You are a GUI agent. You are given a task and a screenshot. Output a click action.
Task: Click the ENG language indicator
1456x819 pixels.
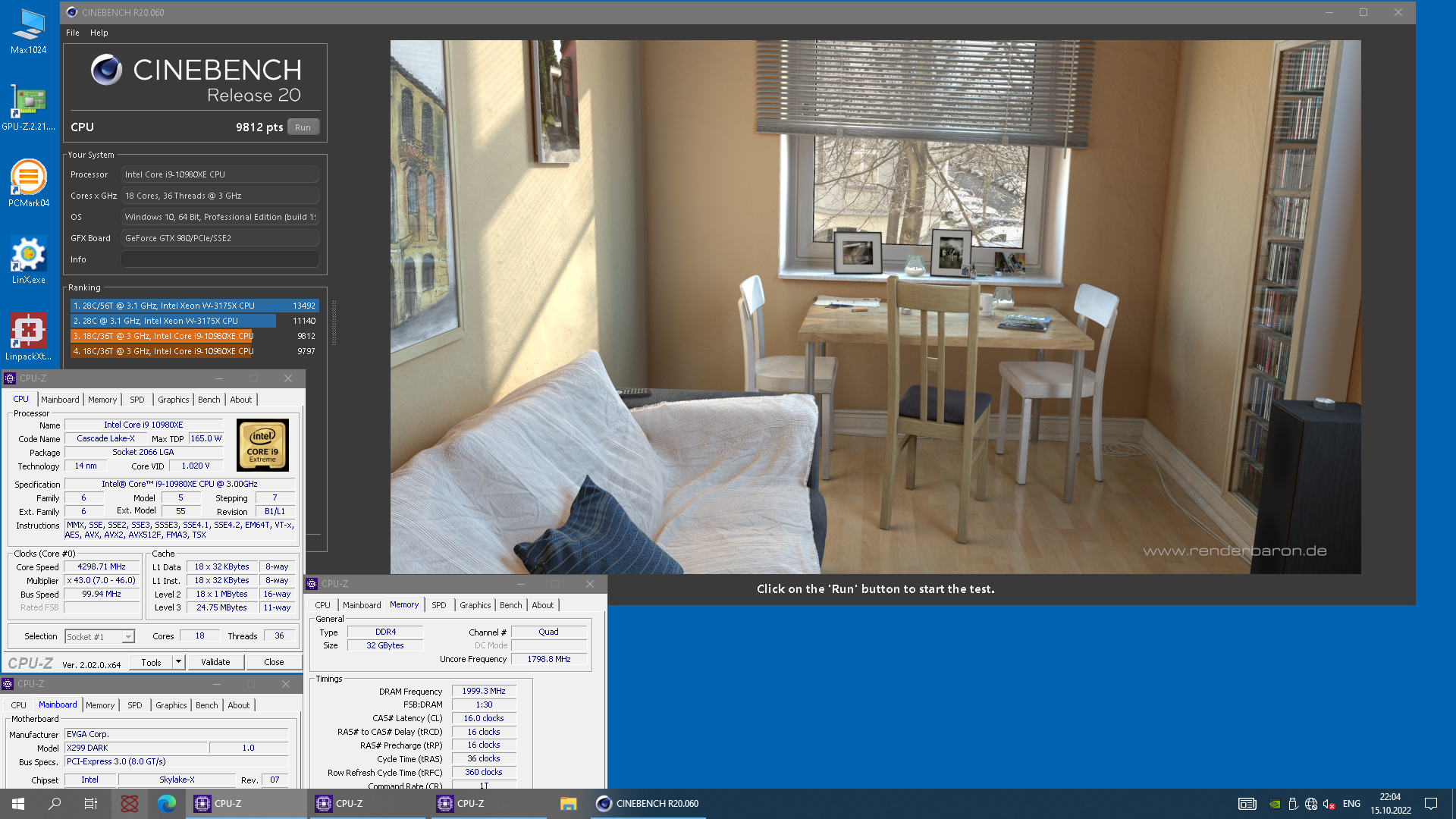[x=1351, y=804]
